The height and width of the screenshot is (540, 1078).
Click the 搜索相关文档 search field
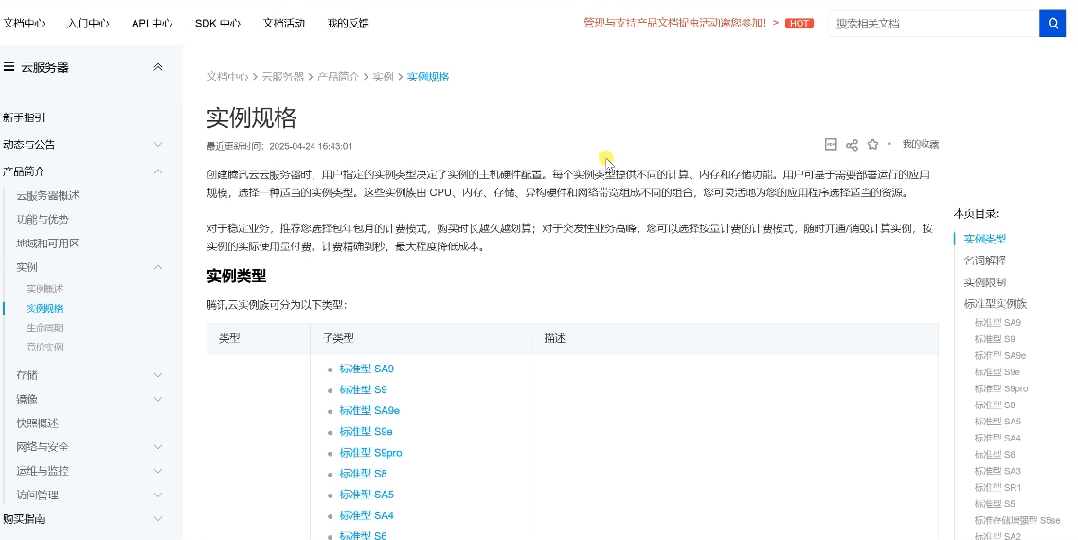coord(930,23)
